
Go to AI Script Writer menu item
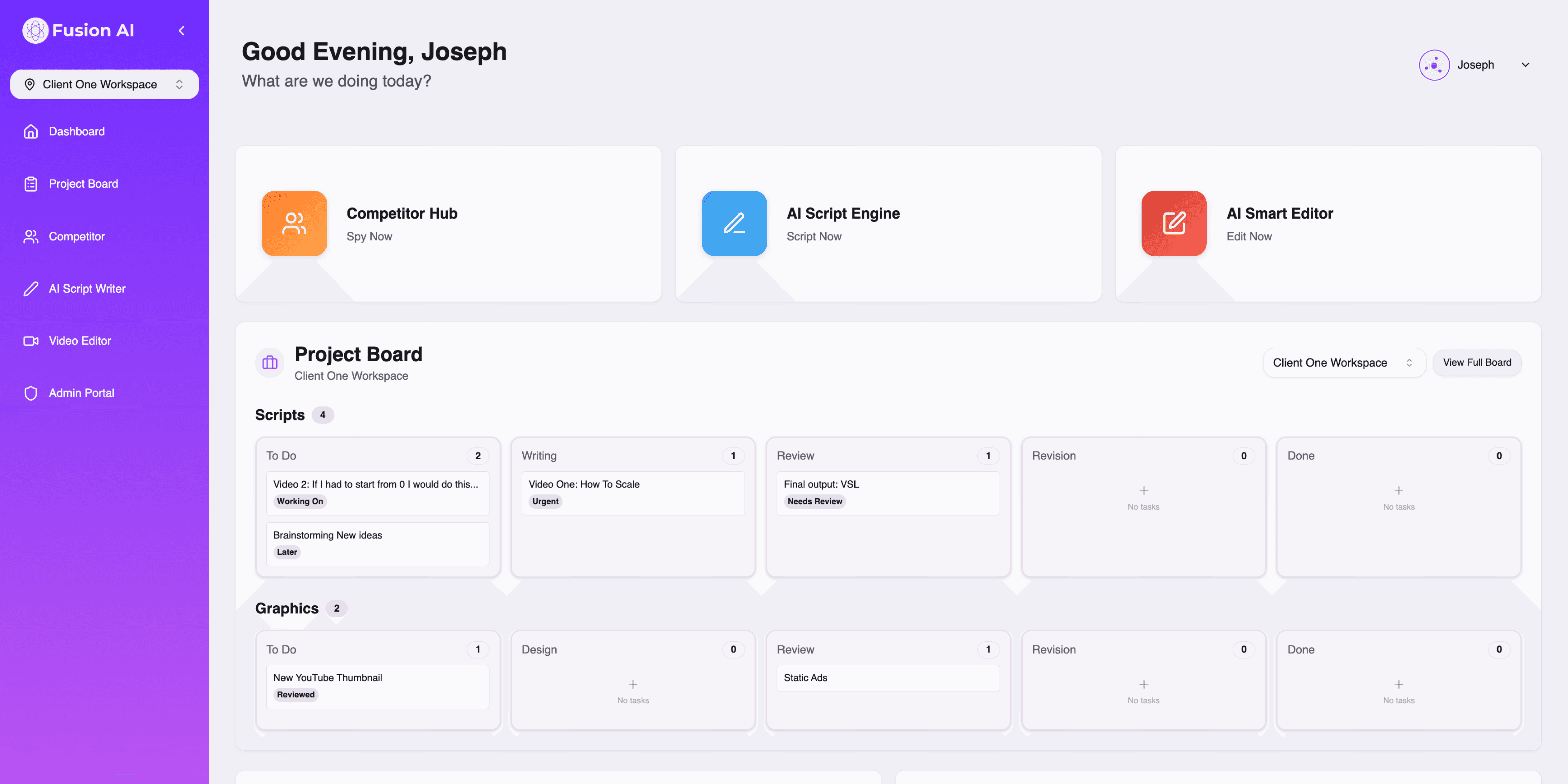pos(87,289)
